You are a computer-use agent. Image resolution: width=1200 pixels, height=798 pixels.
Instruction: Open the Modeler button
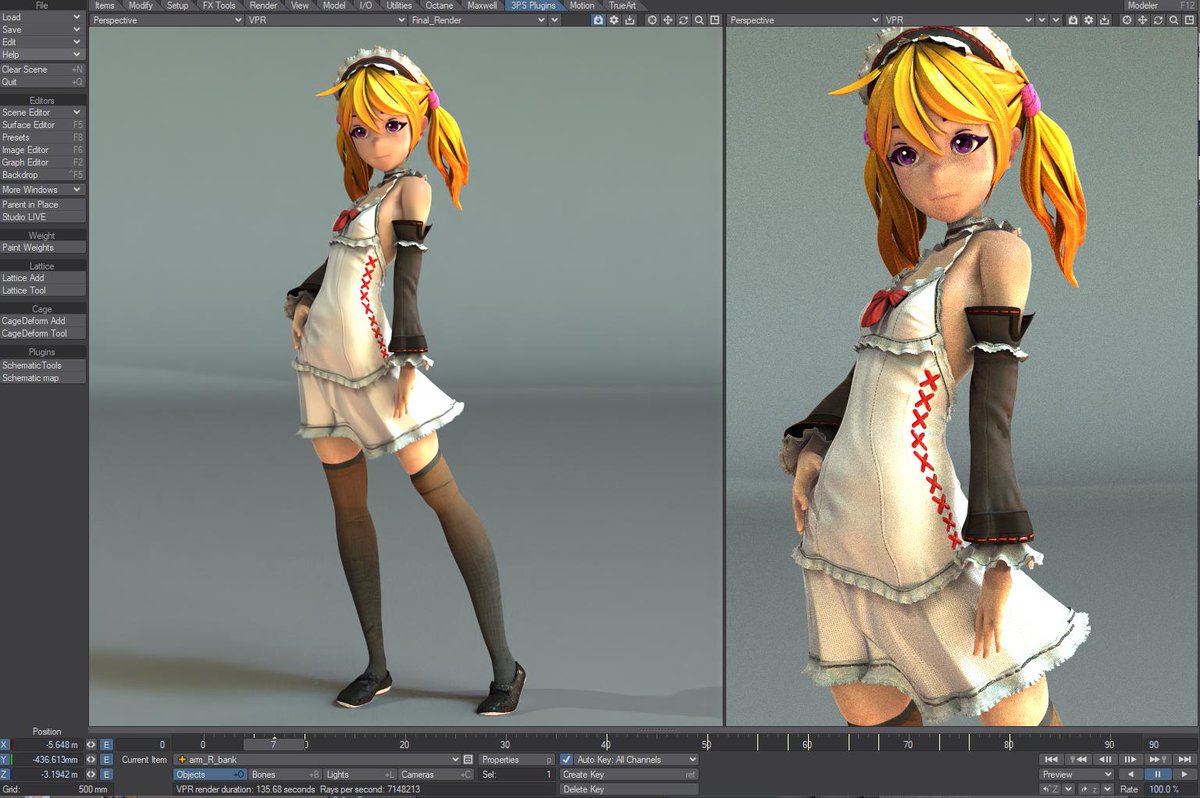coord(1160,5)
